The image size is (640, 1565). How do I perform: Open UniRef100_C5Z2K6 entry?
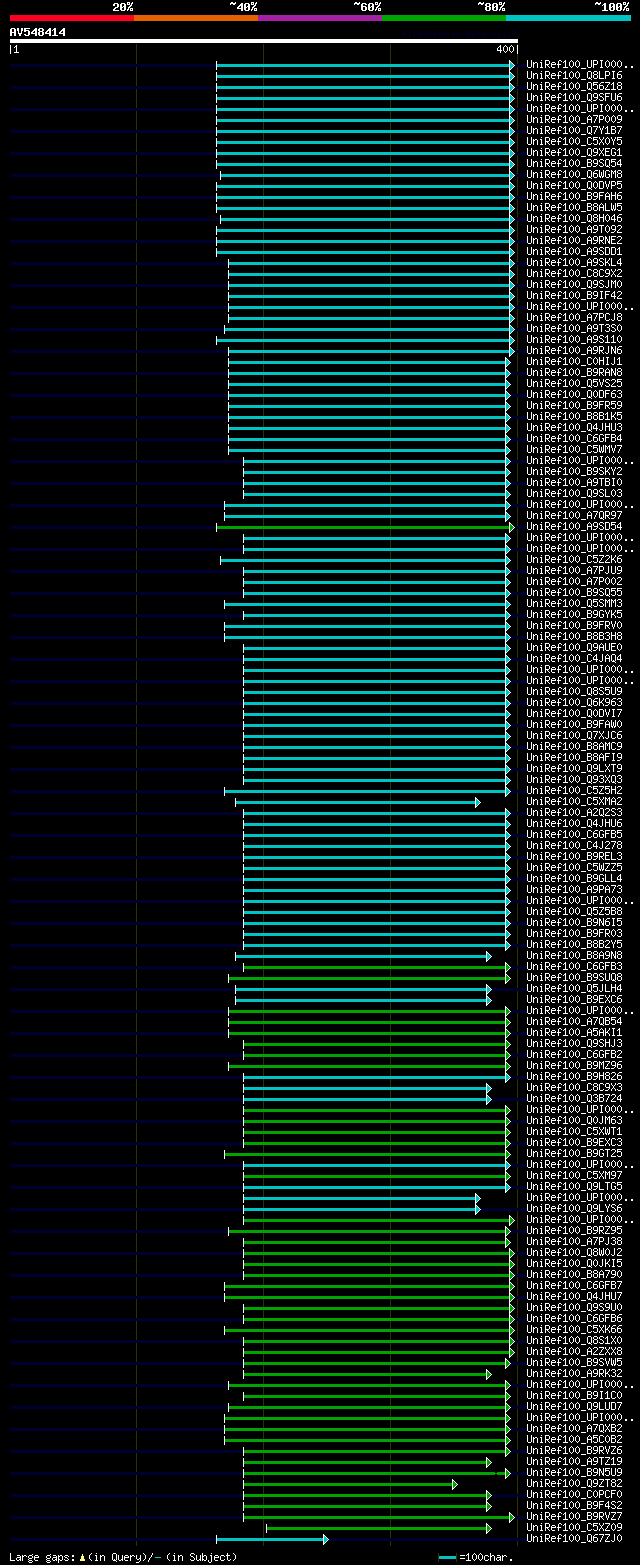(574, 559)
